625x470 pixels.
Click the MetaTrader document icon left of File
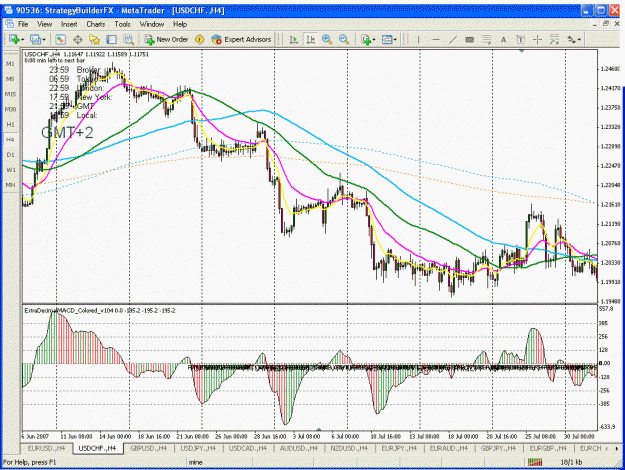click(x=9, y=24)
